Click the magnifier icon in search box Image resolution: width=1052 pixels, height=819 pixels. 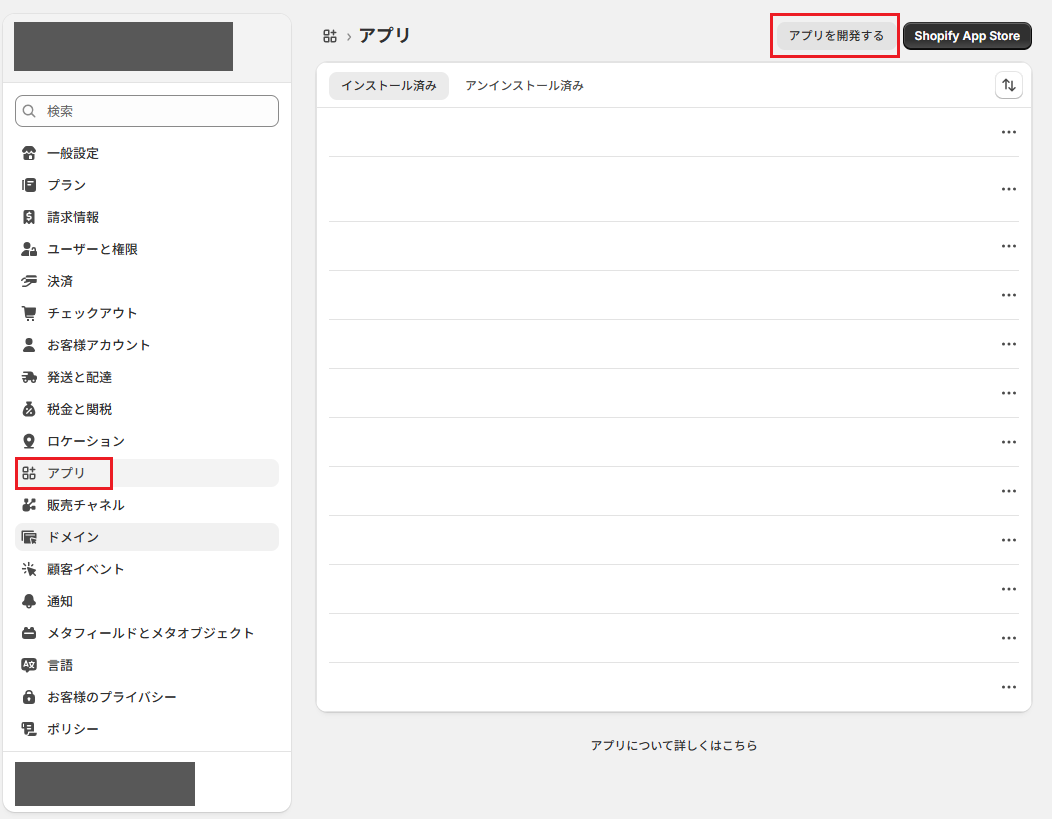(29, 111)
